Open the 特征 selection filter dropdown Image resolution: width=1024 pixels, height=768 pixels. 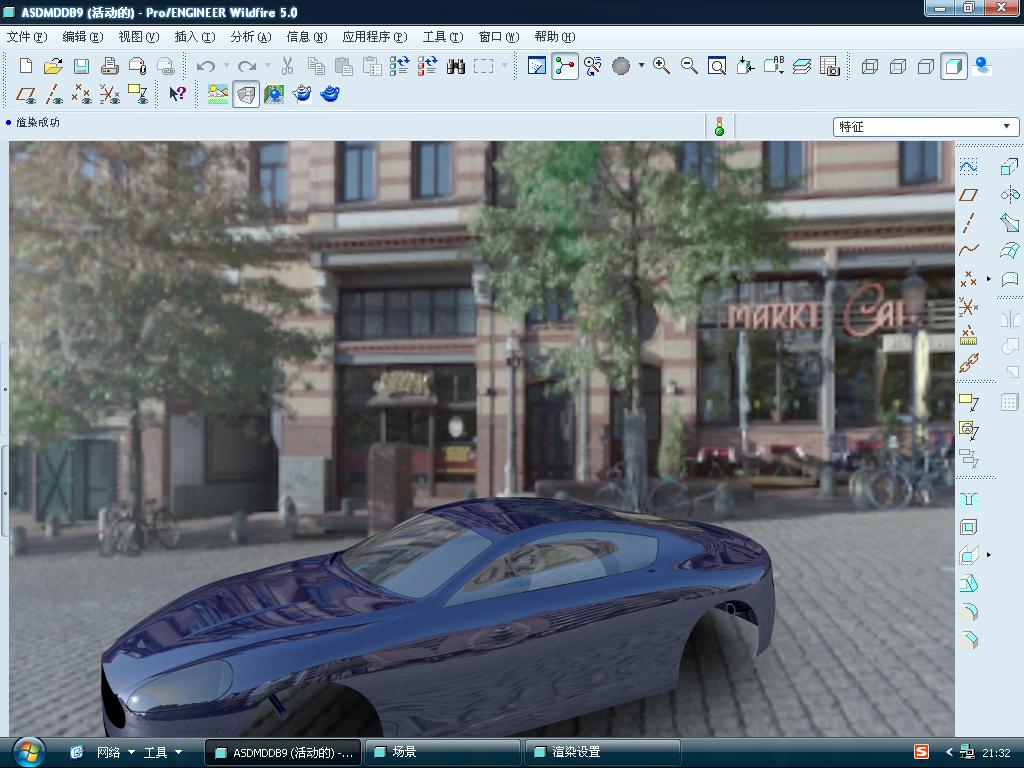[1006, 127]
